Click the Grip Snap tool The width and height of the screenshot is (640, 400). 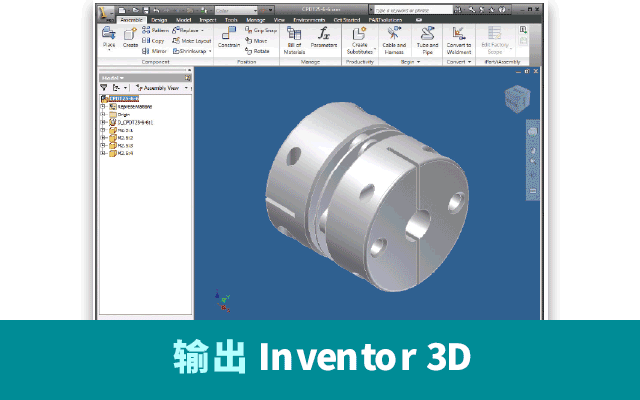point(261,30)
